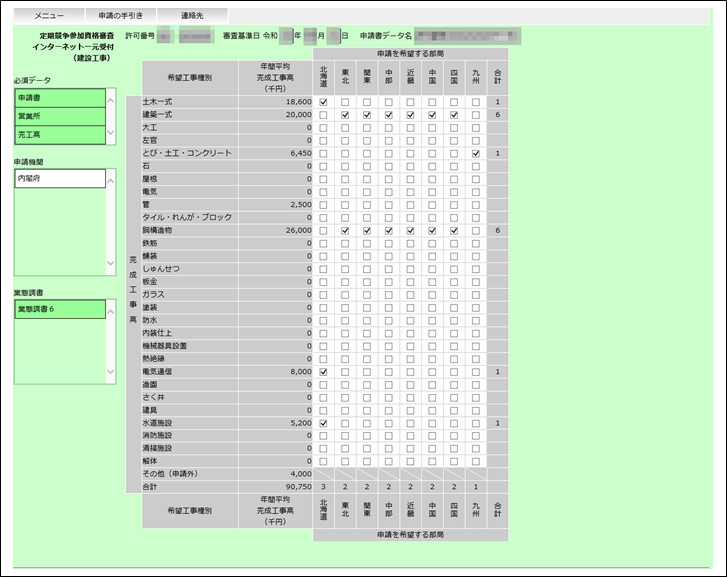Select 内閣府 in the 申請機関 list

(60, 178)
